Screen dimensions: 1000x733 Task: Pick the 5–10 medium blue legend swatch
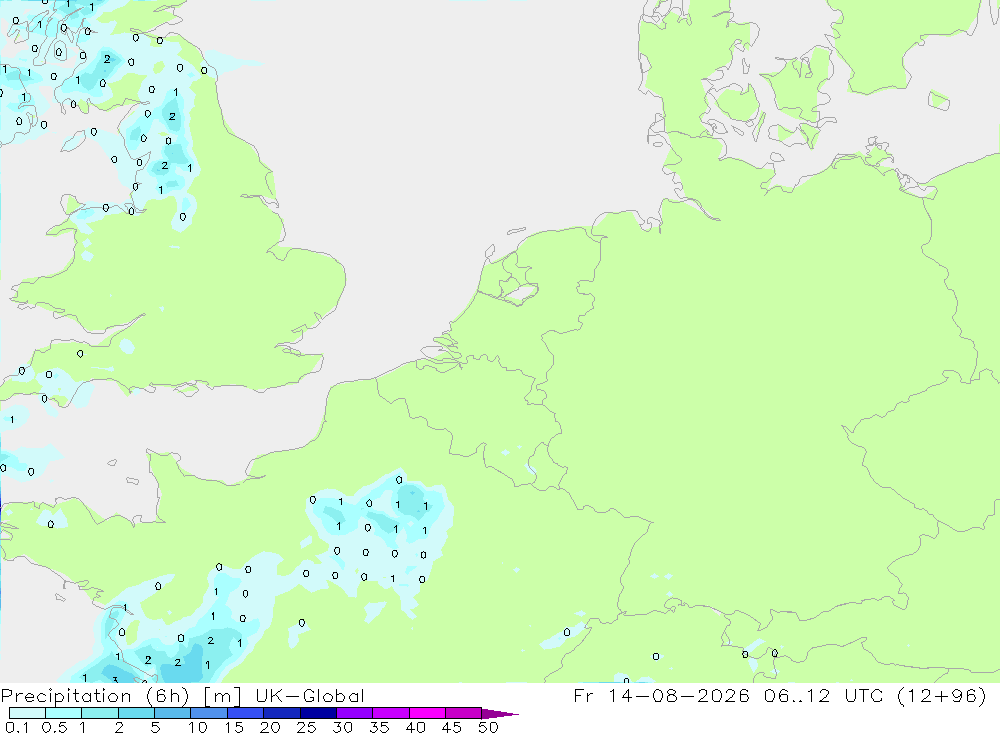[173, 713]
